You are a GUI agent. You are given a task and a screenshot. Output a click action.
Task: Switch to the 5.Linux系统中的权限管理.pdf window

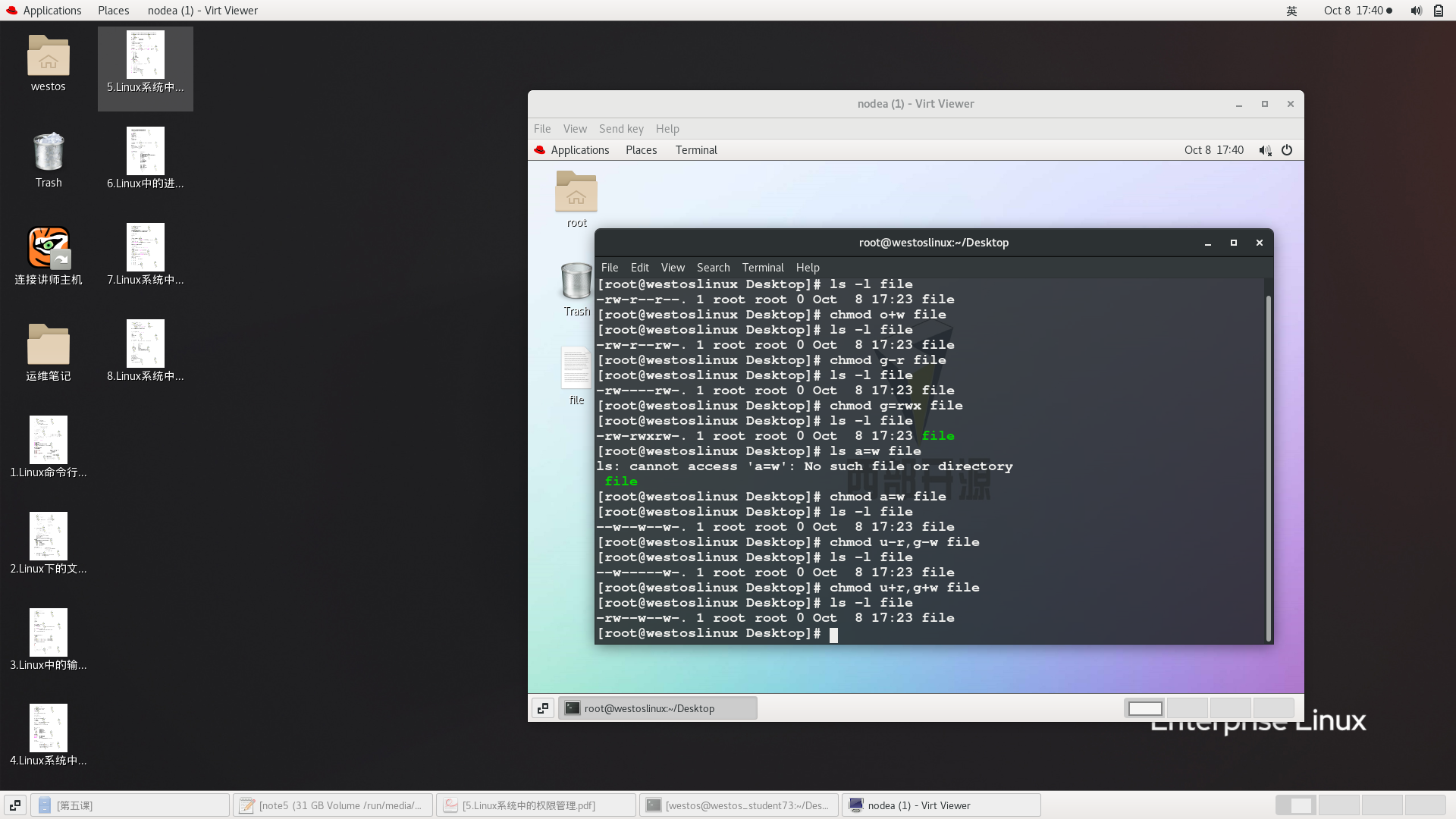(x=535, y=805)
